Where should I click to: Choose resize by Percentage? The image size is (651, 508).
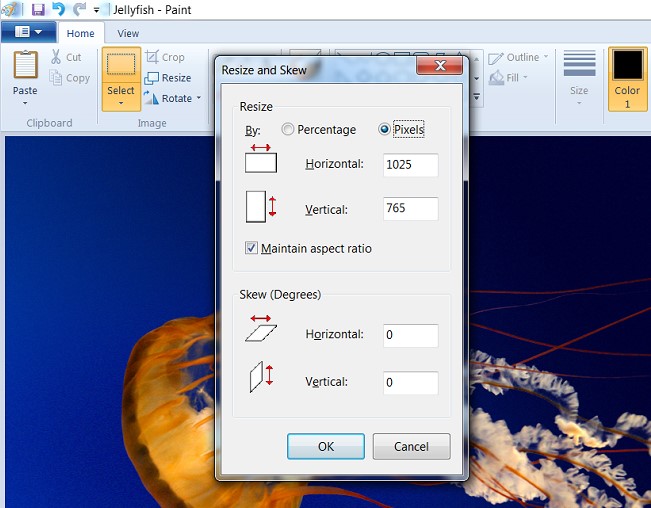pyautogui.click(x=318, y=129)
